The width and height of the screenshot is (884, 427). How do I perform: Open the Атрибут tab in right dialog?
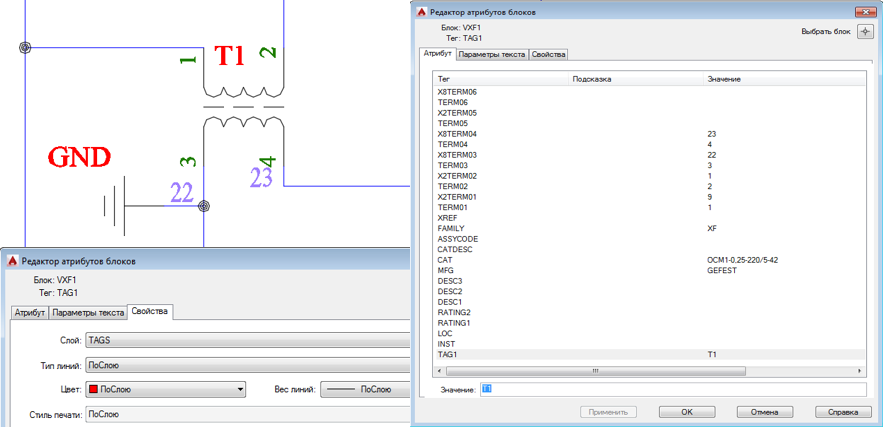point(437,54)
